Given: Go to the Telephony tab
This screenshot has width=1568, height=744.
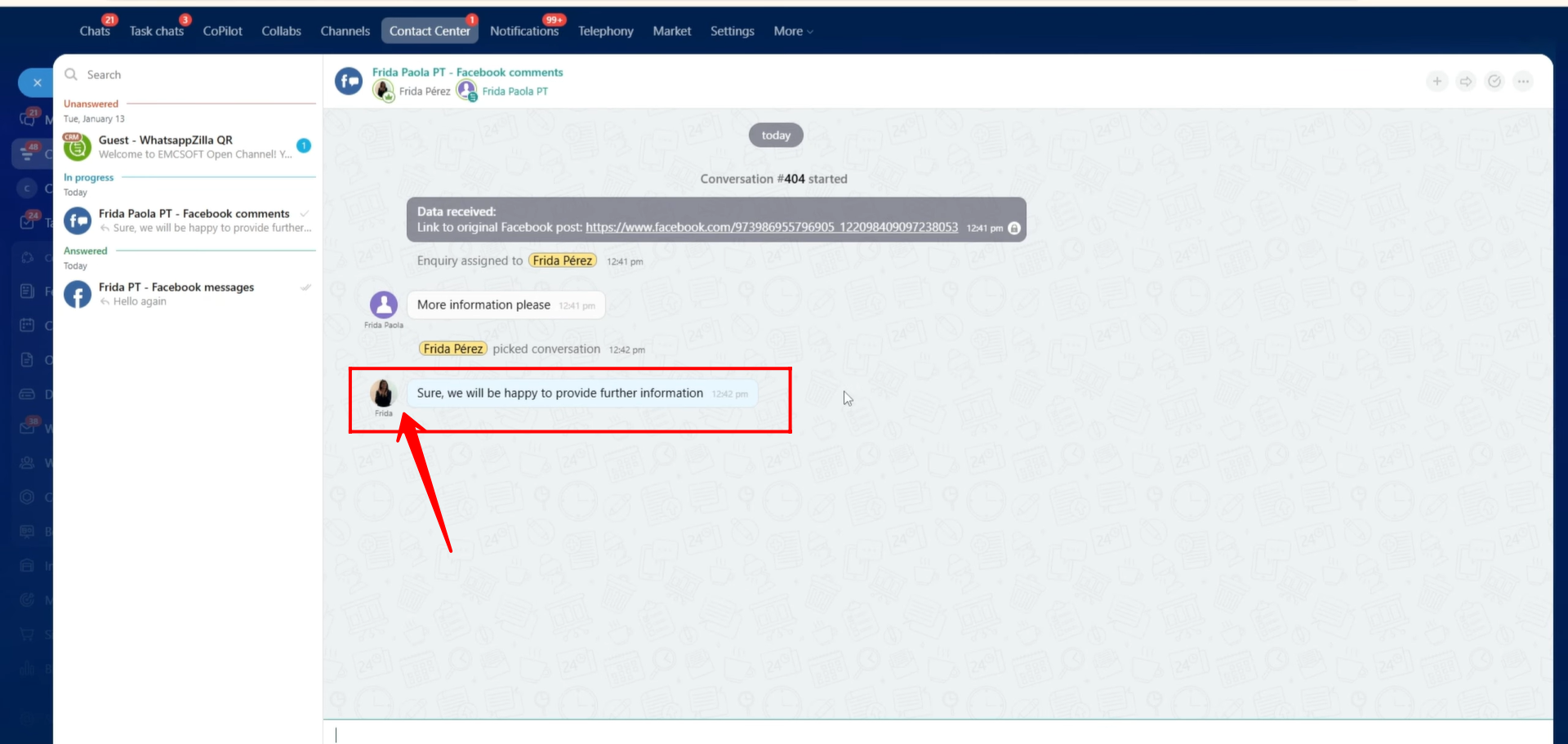Looking at the screenshot, I should tap(605, 31).
